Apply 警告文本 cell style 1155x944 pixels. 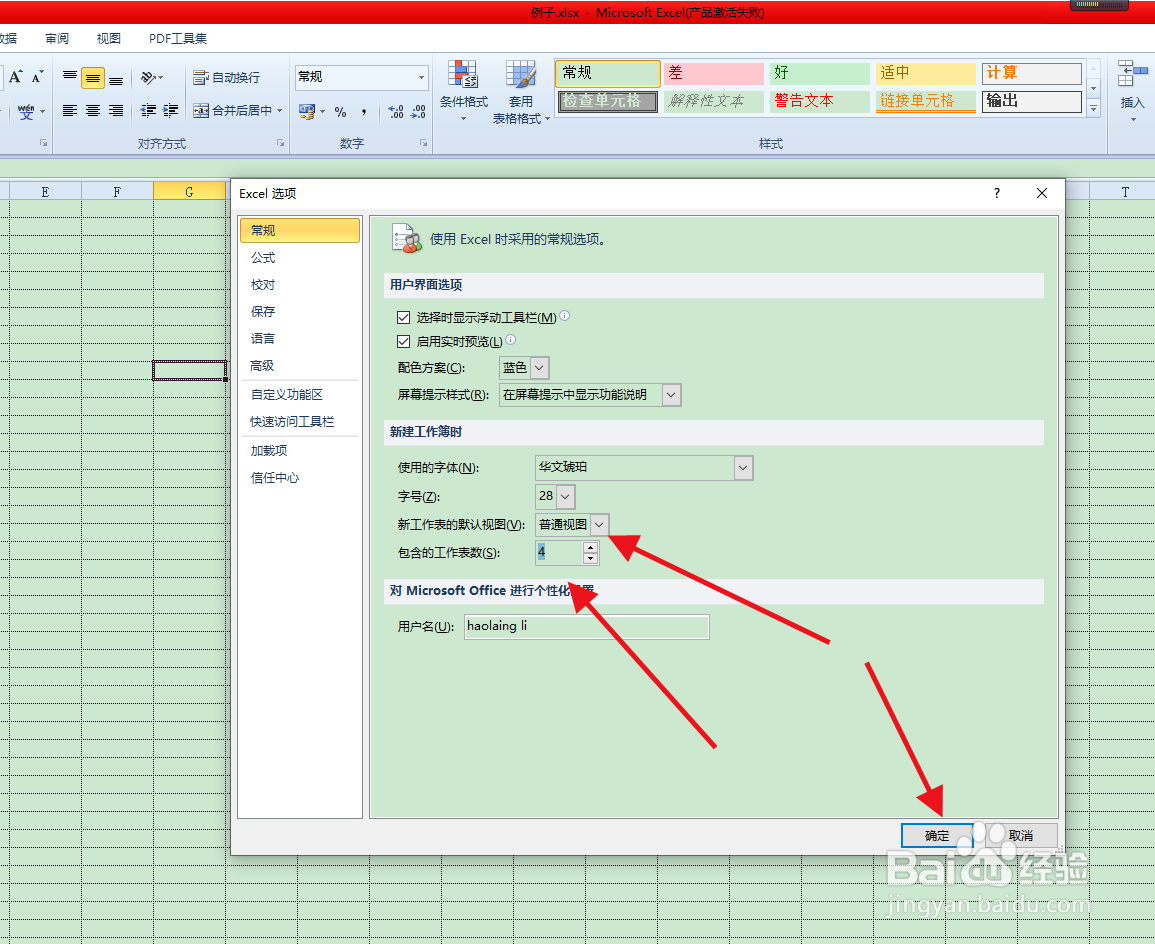tap(820, 101)
